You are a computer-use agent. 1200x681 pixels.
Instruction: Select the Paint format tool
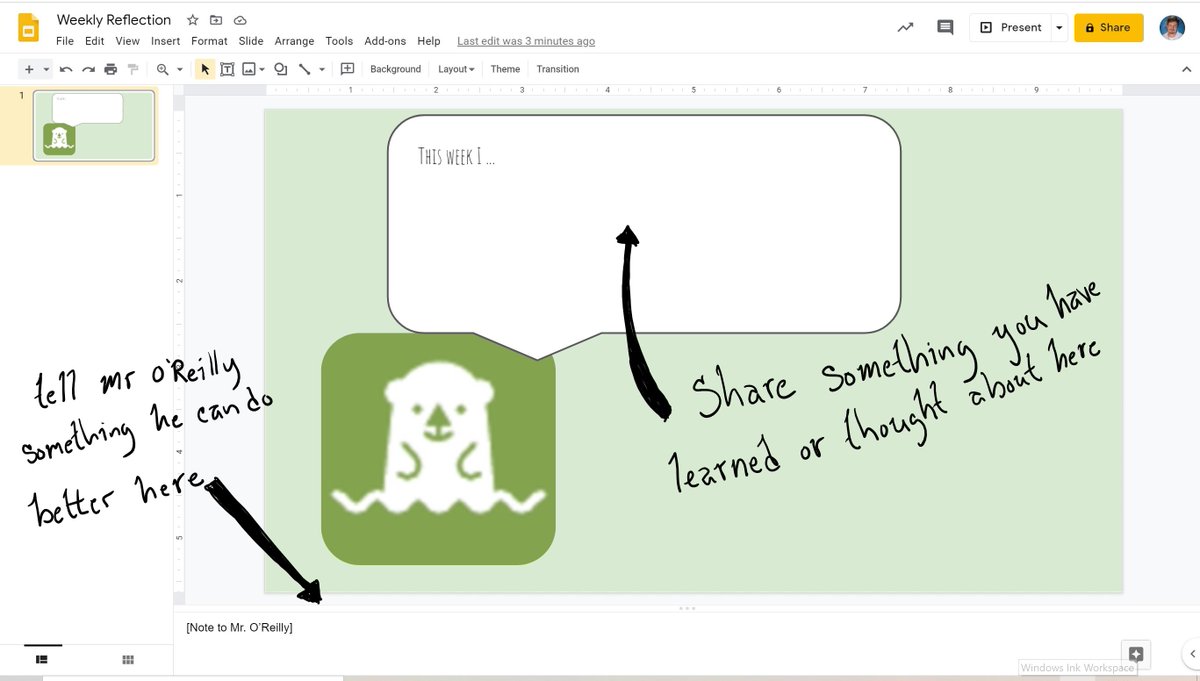[132, 69]
